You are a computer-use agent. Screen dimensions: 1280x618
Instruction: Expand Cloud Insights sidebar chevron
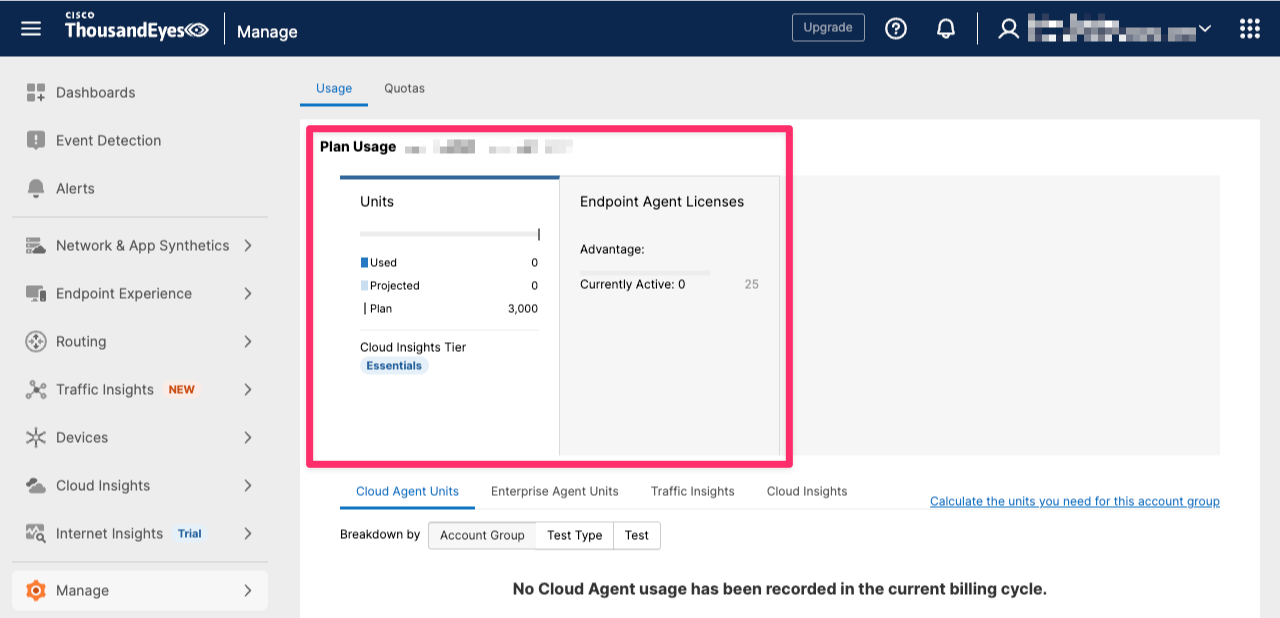248,486
